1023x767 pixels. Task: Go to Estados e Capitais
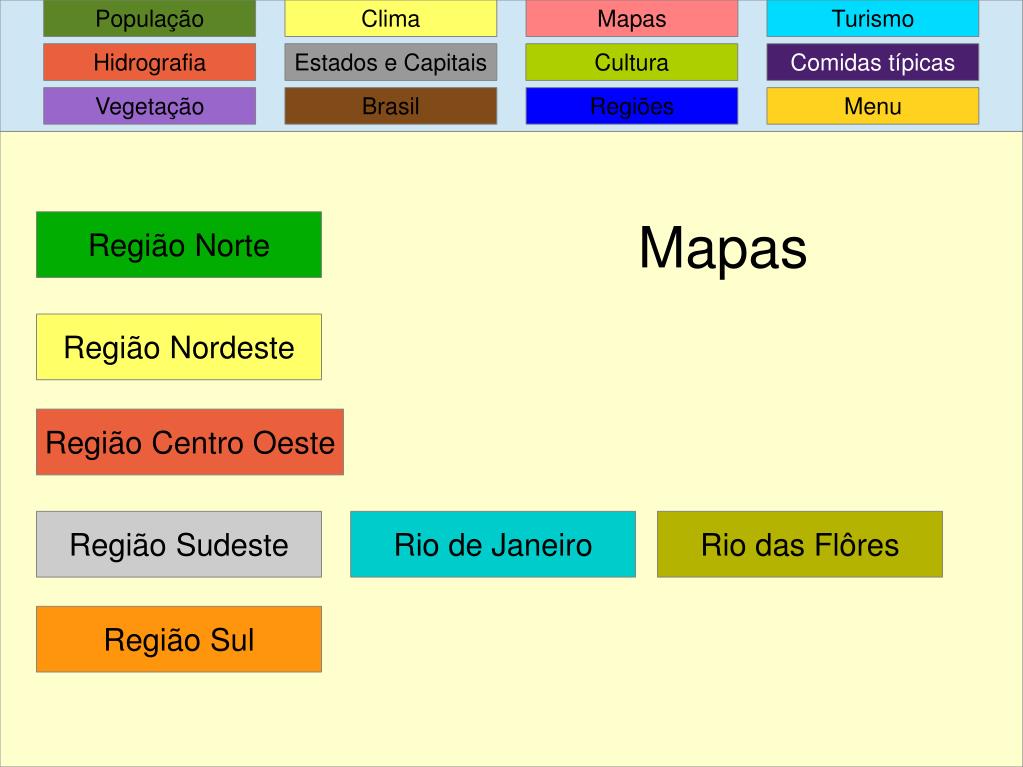(x=390, y=62)
